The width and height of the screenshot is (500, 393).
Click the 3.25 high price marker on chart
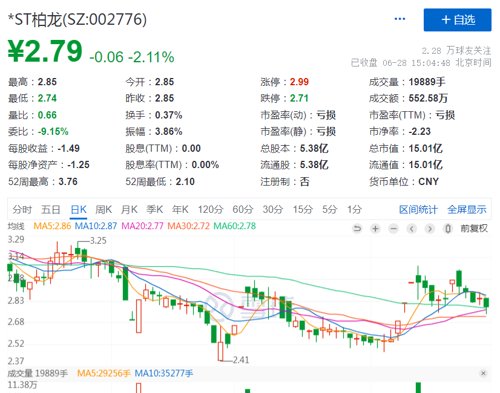pyautogui.click(x=98, y=241)
